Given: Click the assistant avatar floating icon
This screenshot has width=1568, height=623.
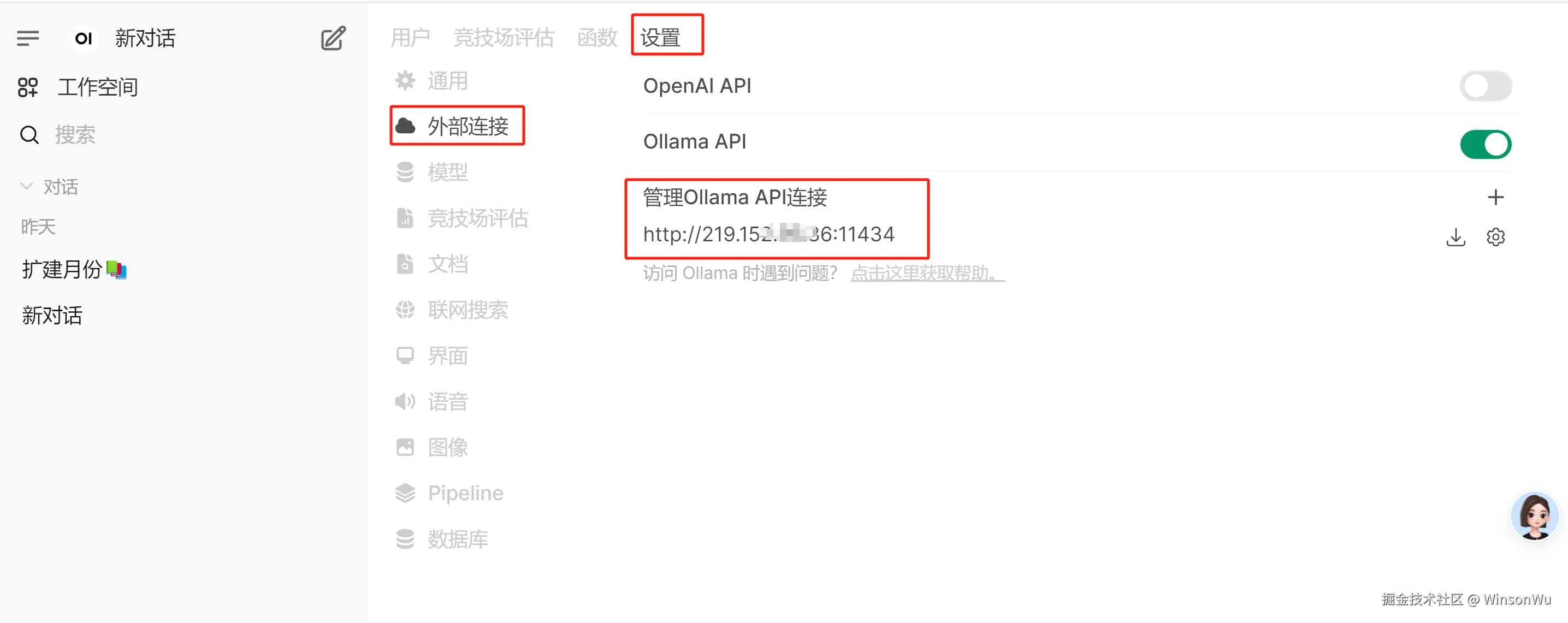Looking at the screenshot, I should (1533, 515).
